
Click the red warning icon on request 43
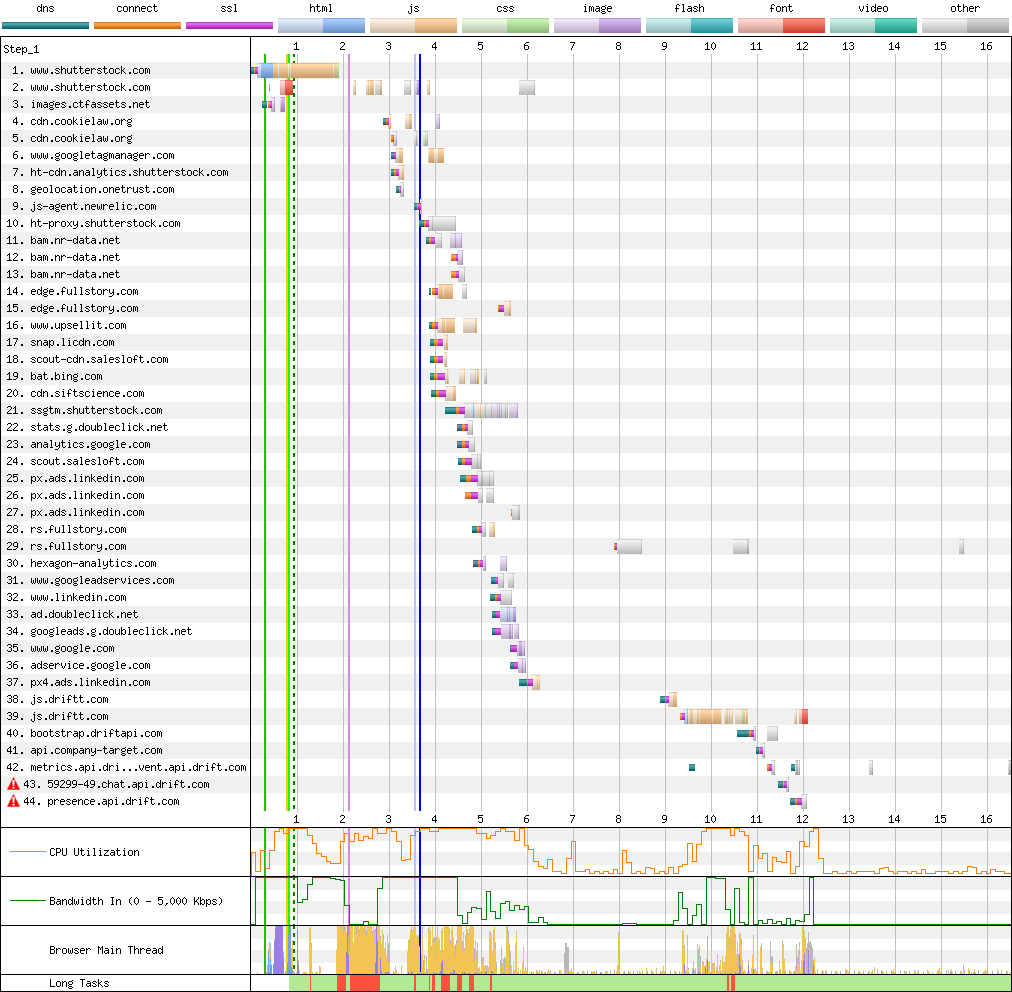(x=13, y=784)
